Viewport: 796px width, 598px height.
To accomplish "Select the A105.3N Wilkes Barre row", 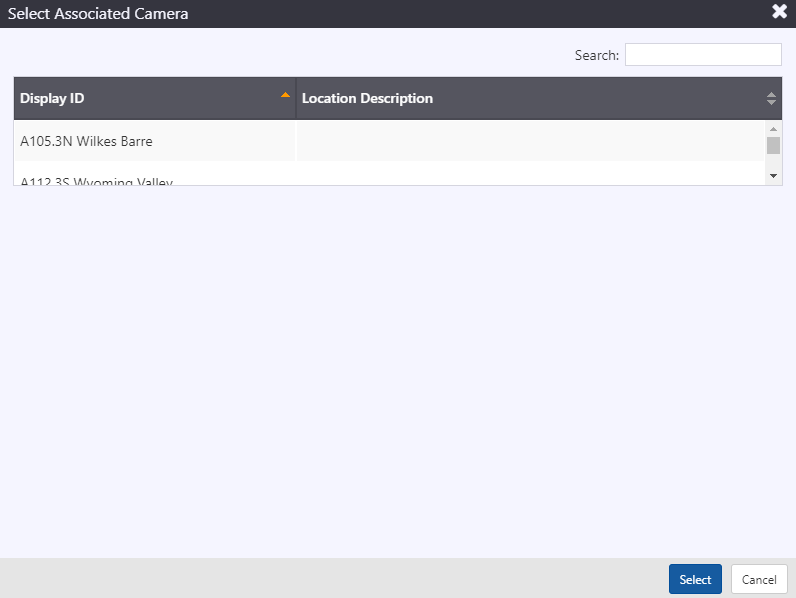I will pyautogui.click(x=389, y=141).
